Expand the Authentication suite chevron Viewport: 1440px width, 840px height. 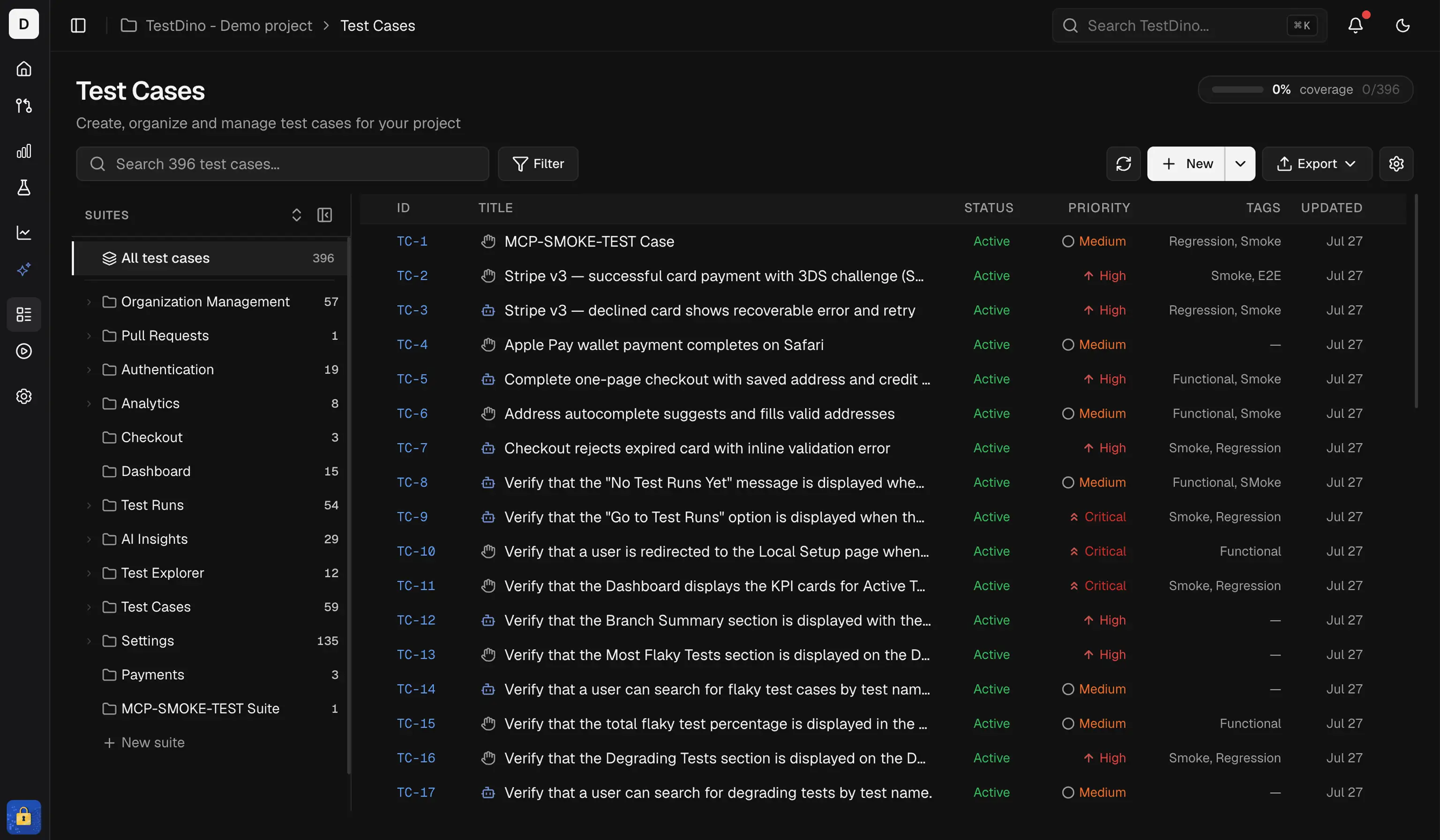[x=89, y=370]
